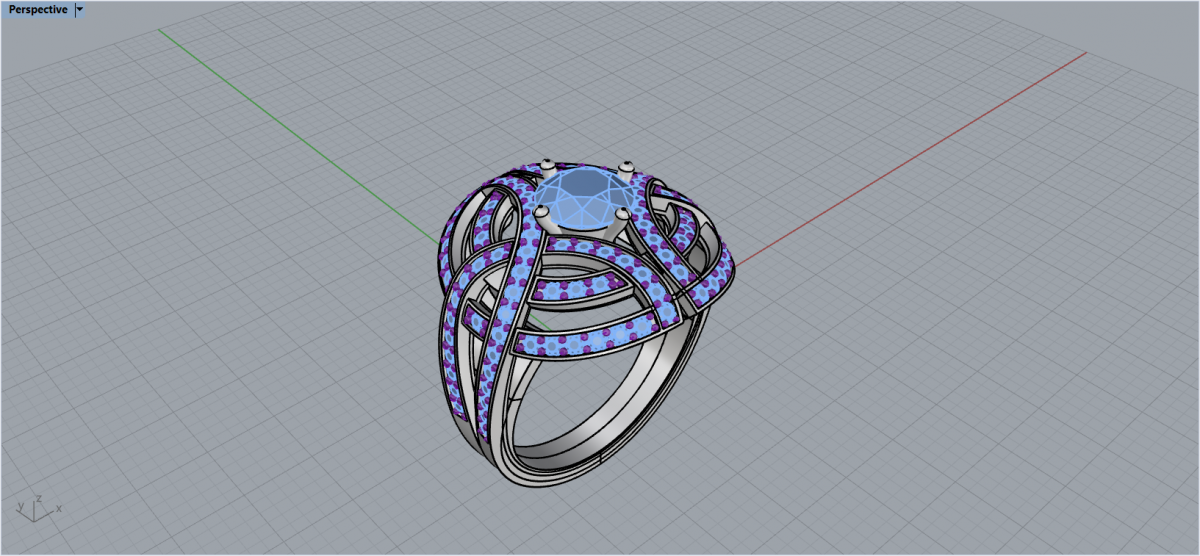Image resolution: width=1200 pixels, height=556 pixels.
Task: Select the back-right prong above the gemstone
Action: coord(627,166)
